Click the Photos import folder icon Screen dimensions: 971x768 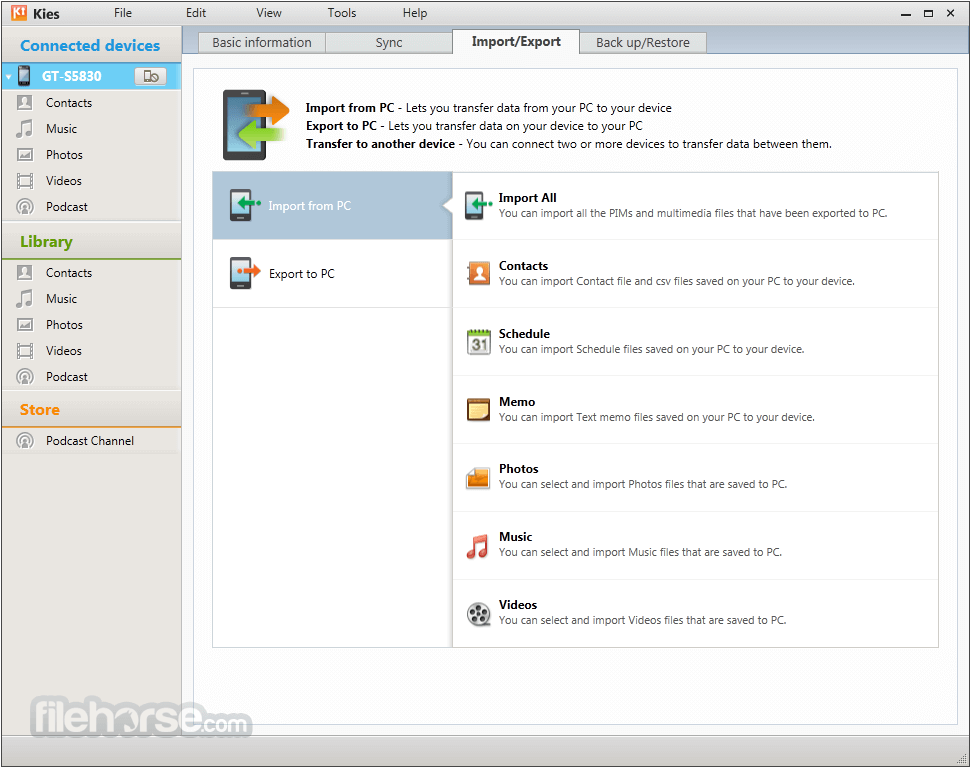pos(478,478)
